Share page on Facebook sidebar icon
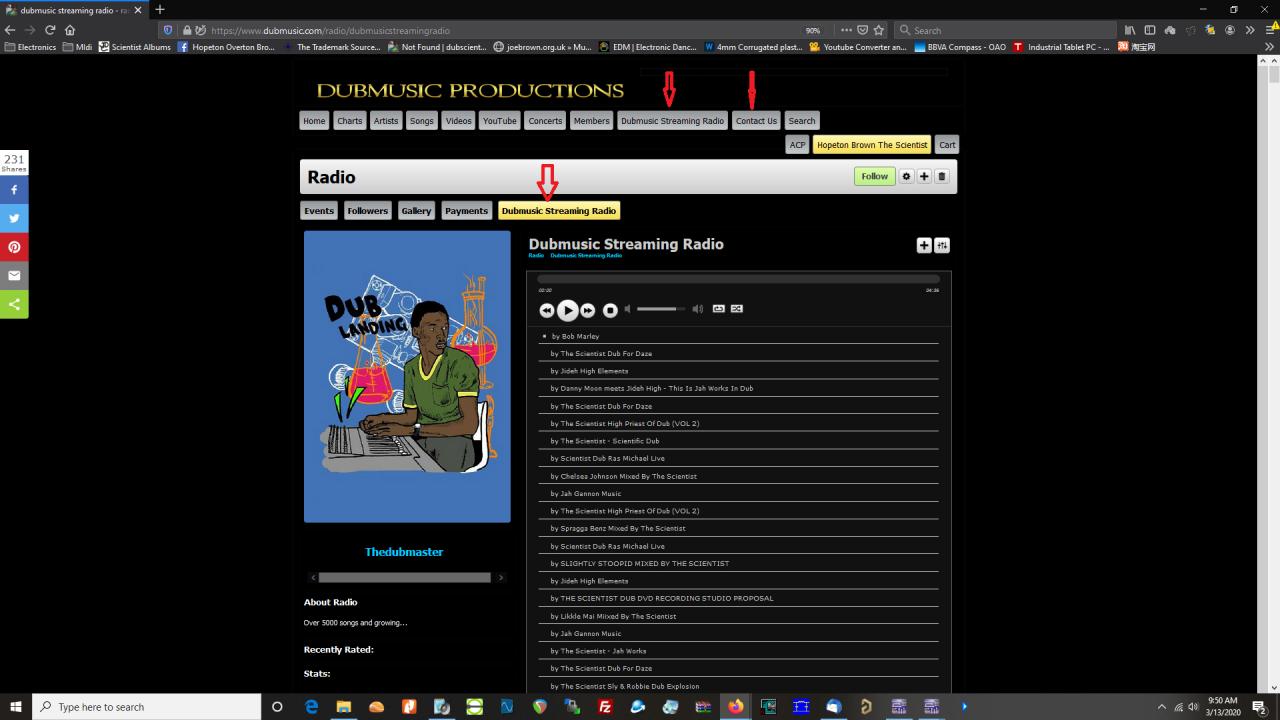 coord(14,189)
